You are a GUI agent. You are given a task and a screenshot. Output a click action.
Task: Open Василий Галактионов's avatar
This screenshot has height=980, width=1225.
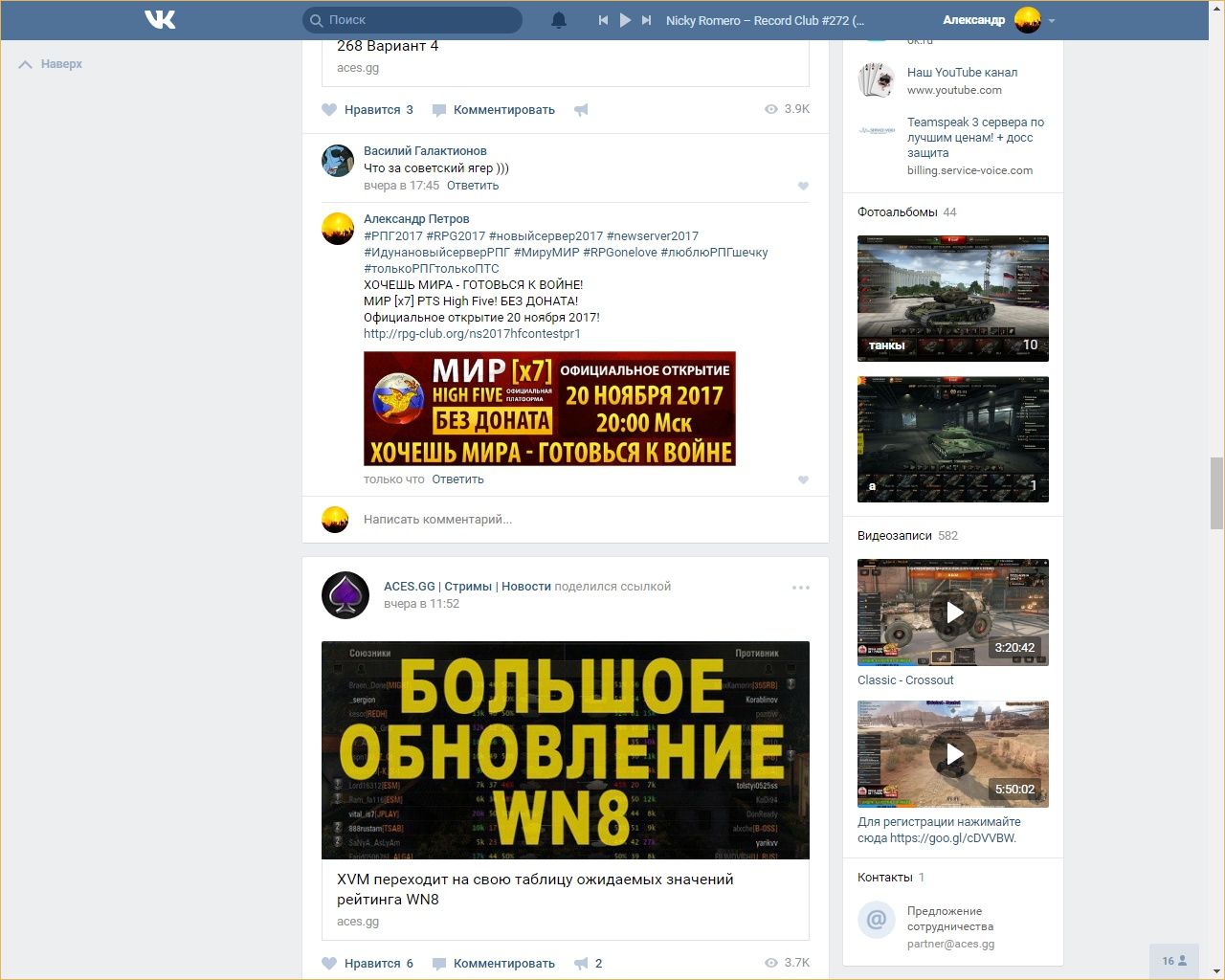point(338,161)
